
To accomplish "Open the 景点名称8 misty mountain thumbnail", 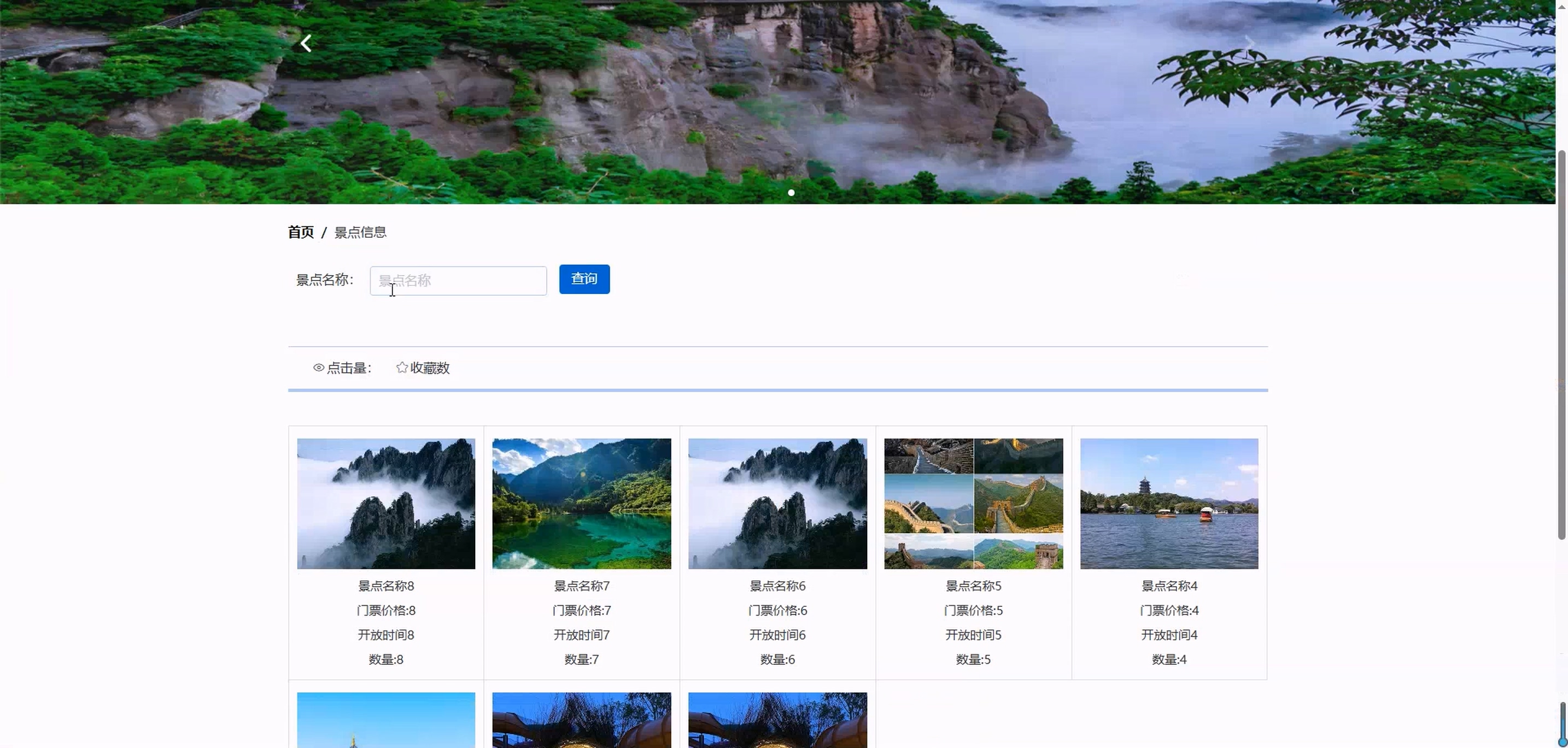I will [386, 504].
